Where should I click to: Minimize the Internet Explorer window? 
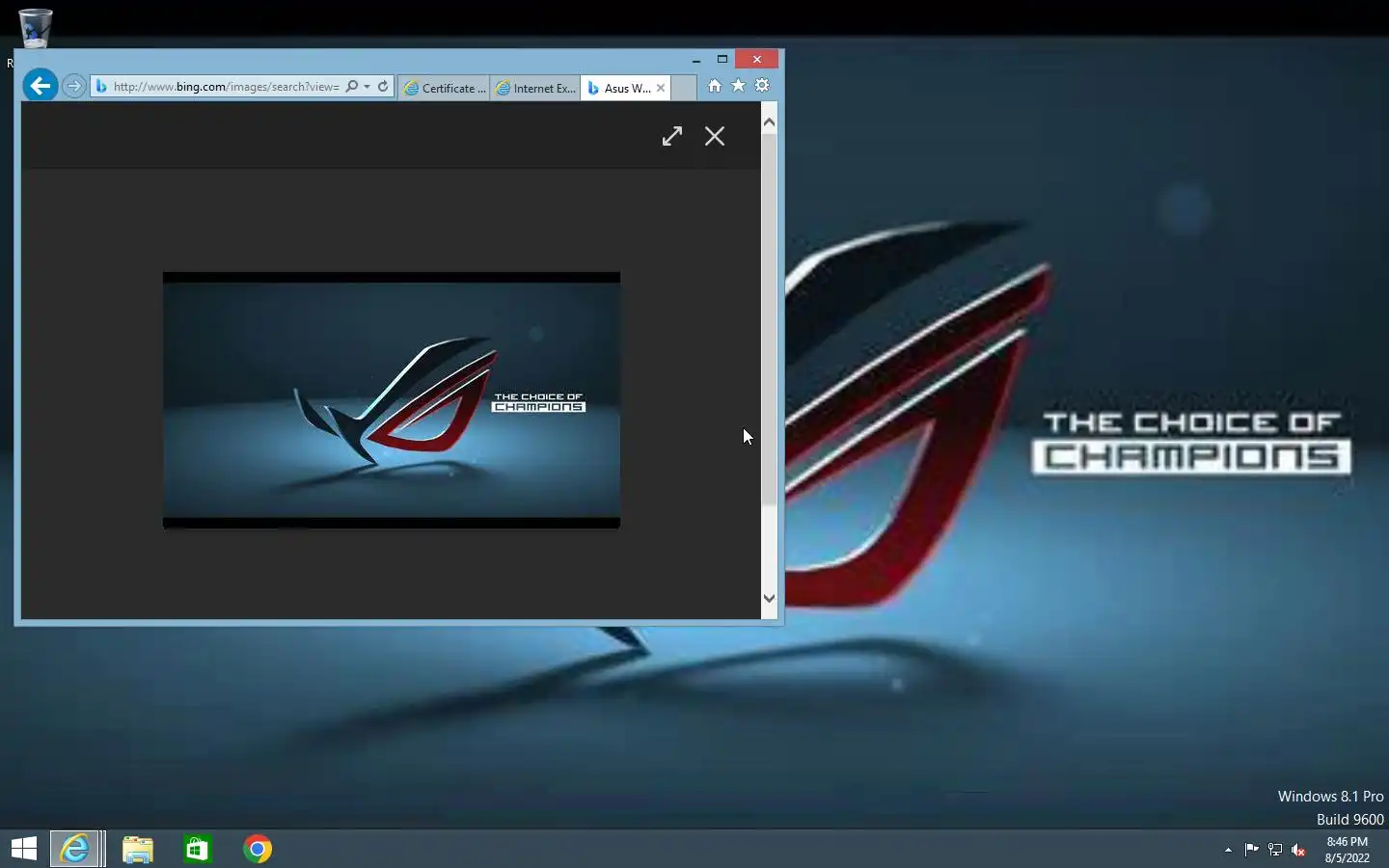(x=695, y=60)
